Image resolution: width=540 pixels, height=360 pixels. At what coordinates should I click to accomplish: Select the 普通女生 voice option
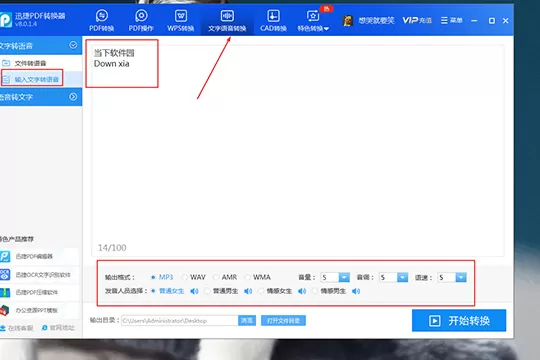point(168,291)
